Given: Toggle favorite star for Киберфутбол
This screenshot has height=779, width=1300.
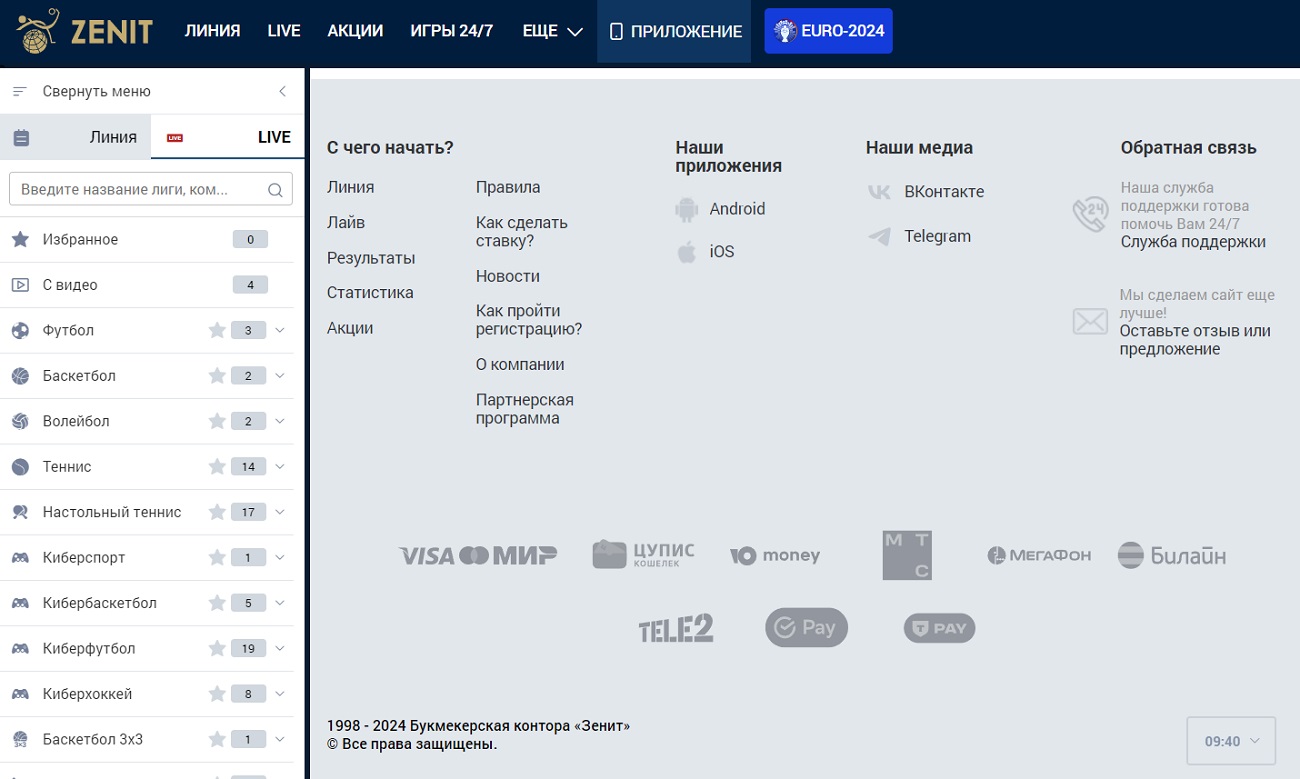Looking at the screenshot, I should pos(217,649).
